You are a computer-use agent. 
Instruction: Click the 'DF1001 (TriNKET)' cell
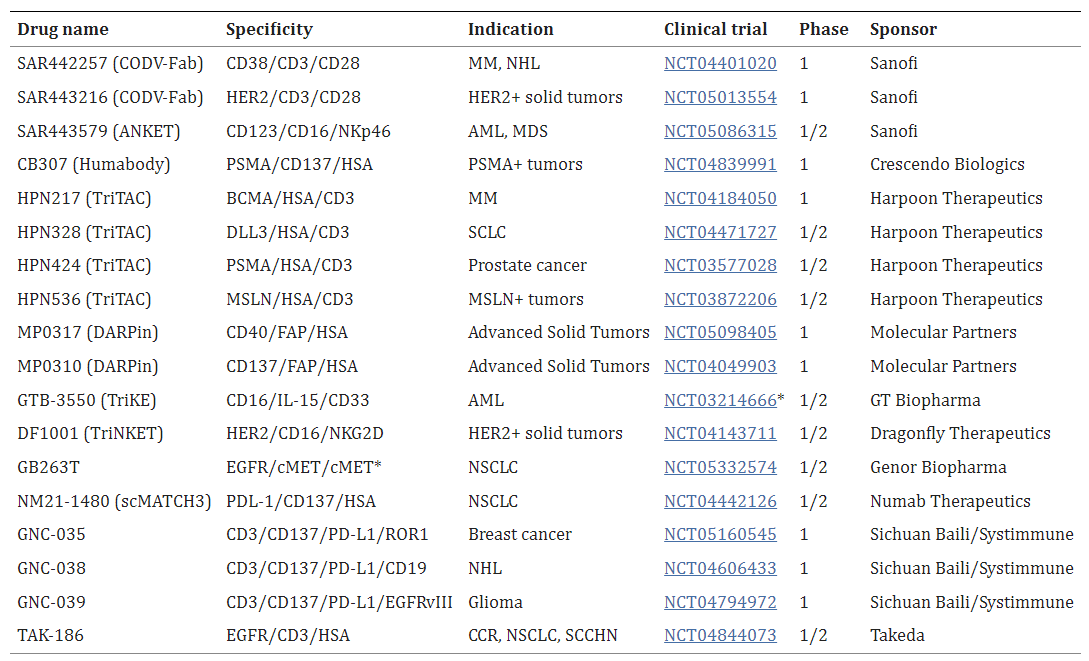(x=90, y=434)
